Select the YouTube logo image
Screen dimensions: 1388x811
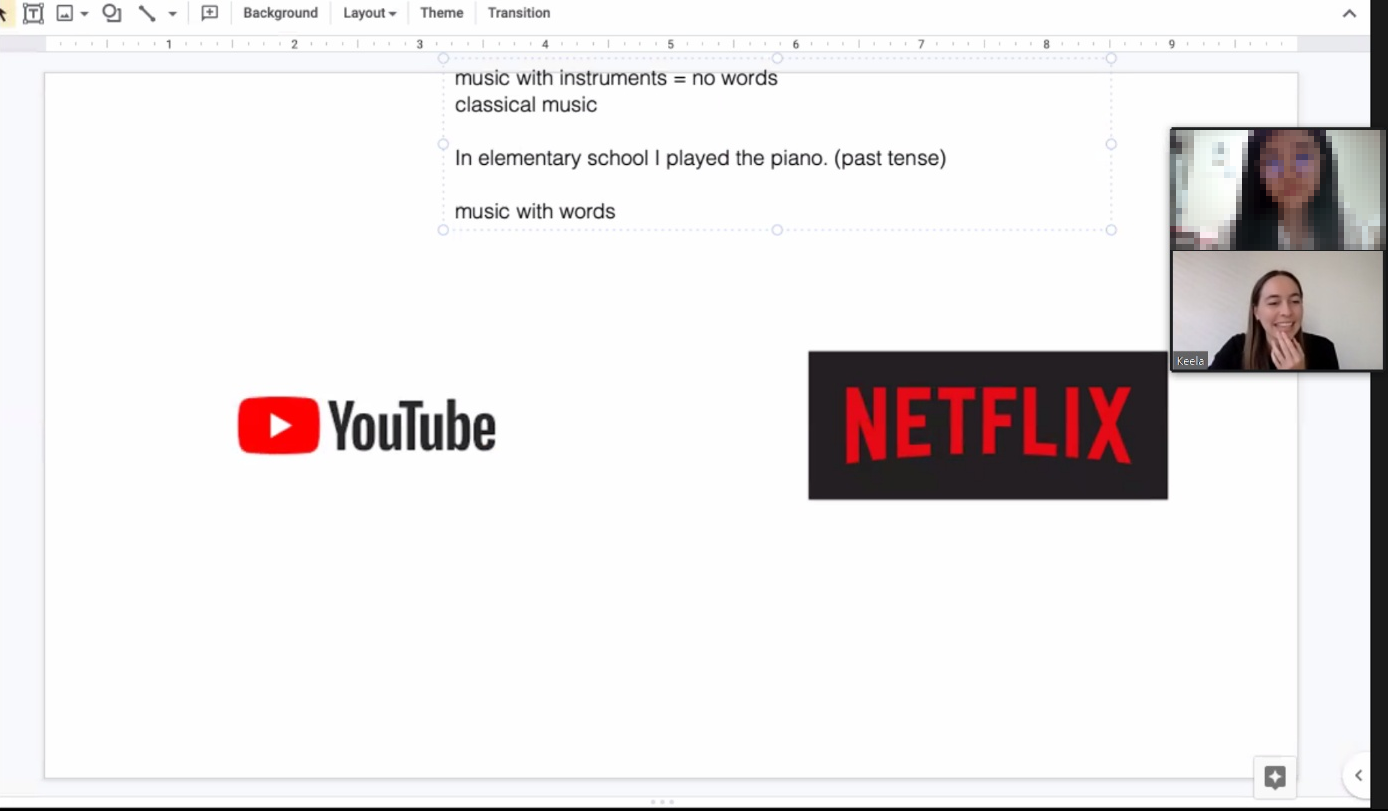click(367, 425)
